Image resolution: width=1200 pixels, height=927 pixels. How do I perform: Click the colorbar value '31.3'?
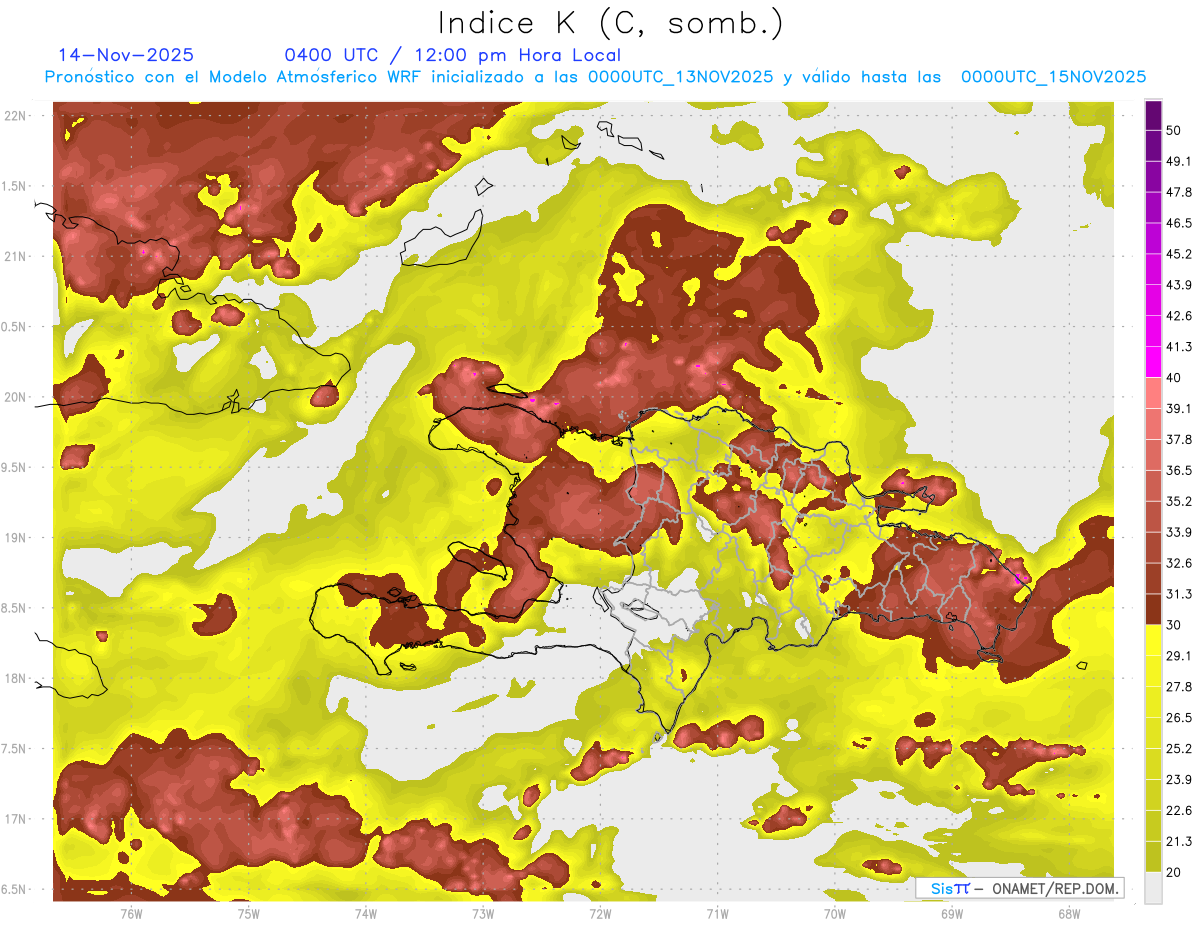pyautogui.click(x=1179, y=594)
